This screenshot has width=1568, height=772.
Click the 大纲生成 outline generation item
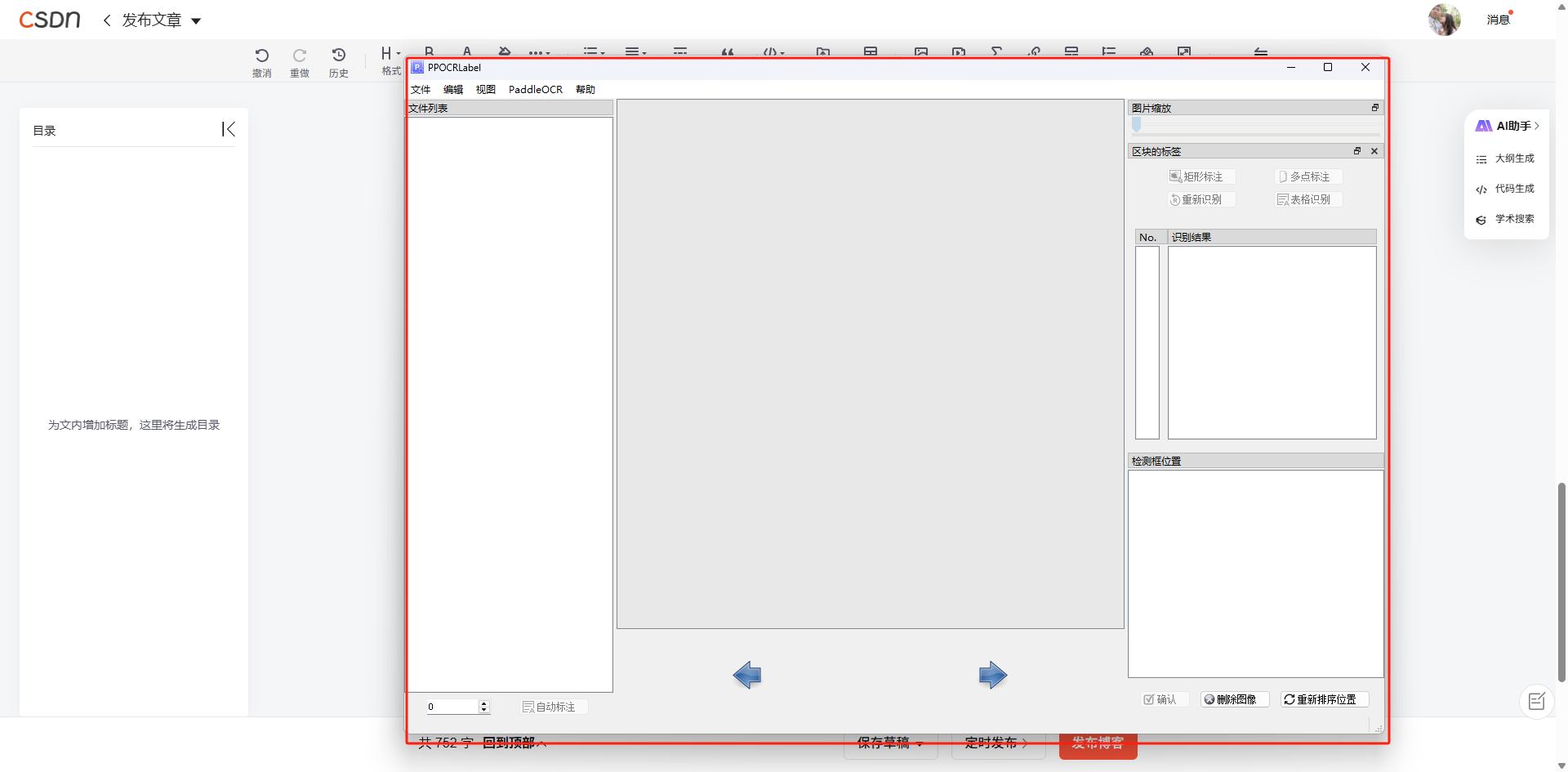coord(1505,158)
